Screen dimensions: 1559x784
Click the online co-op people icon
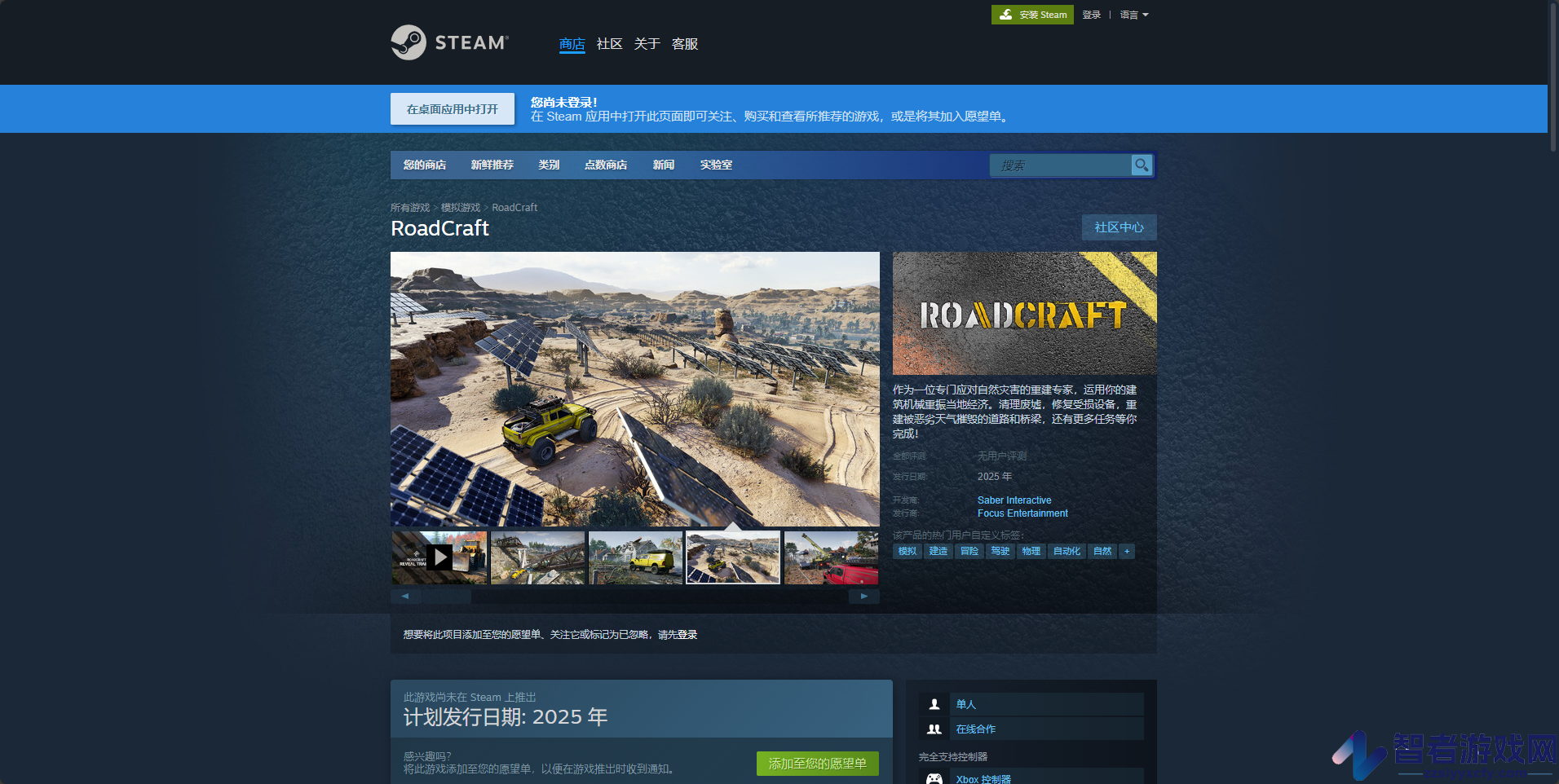click(934, 729)
